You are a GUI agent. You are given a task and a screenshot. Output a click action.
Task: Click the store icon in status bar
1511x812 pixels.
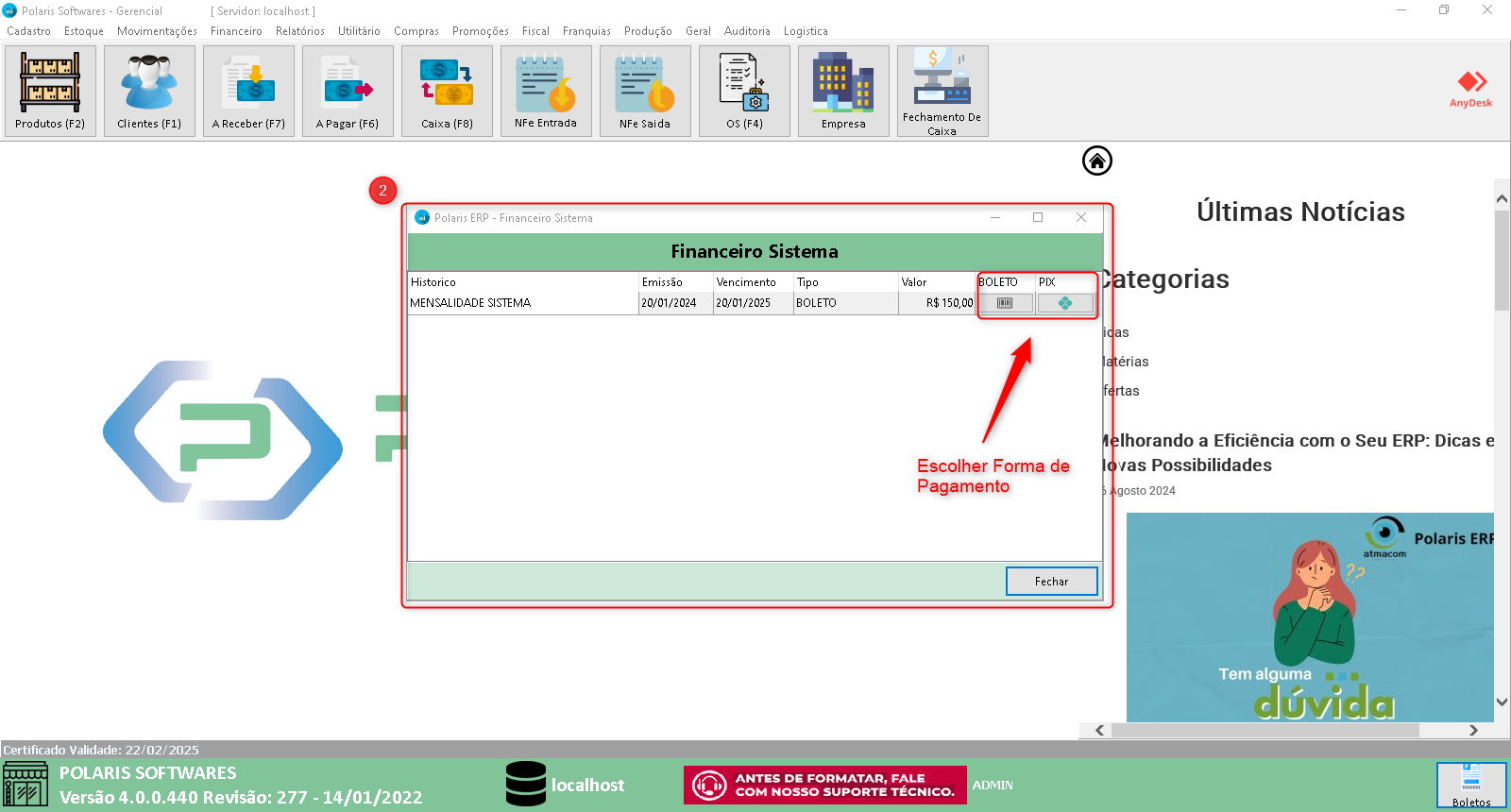tap(25, 785)
